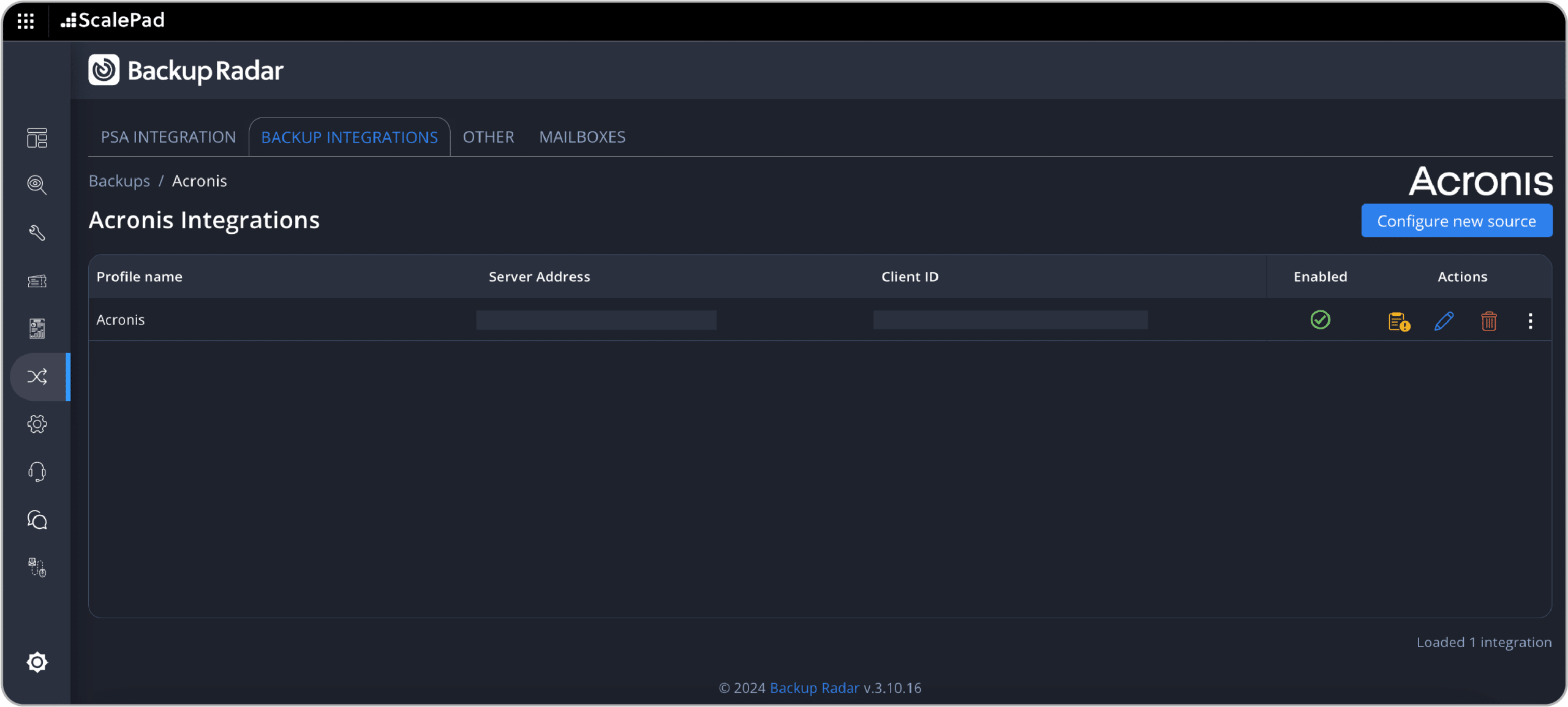Screen dimensions: 1568x707
Task: Click the Enabled column header
Action: click(x=1321, y=277)
